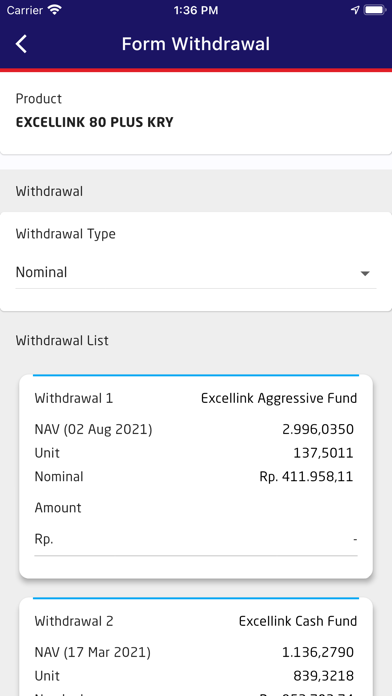Tap the Amount label in Withdrawal 1
This screenshot has width=392, height=696.
pyautogui.click(x=58, y=507)
